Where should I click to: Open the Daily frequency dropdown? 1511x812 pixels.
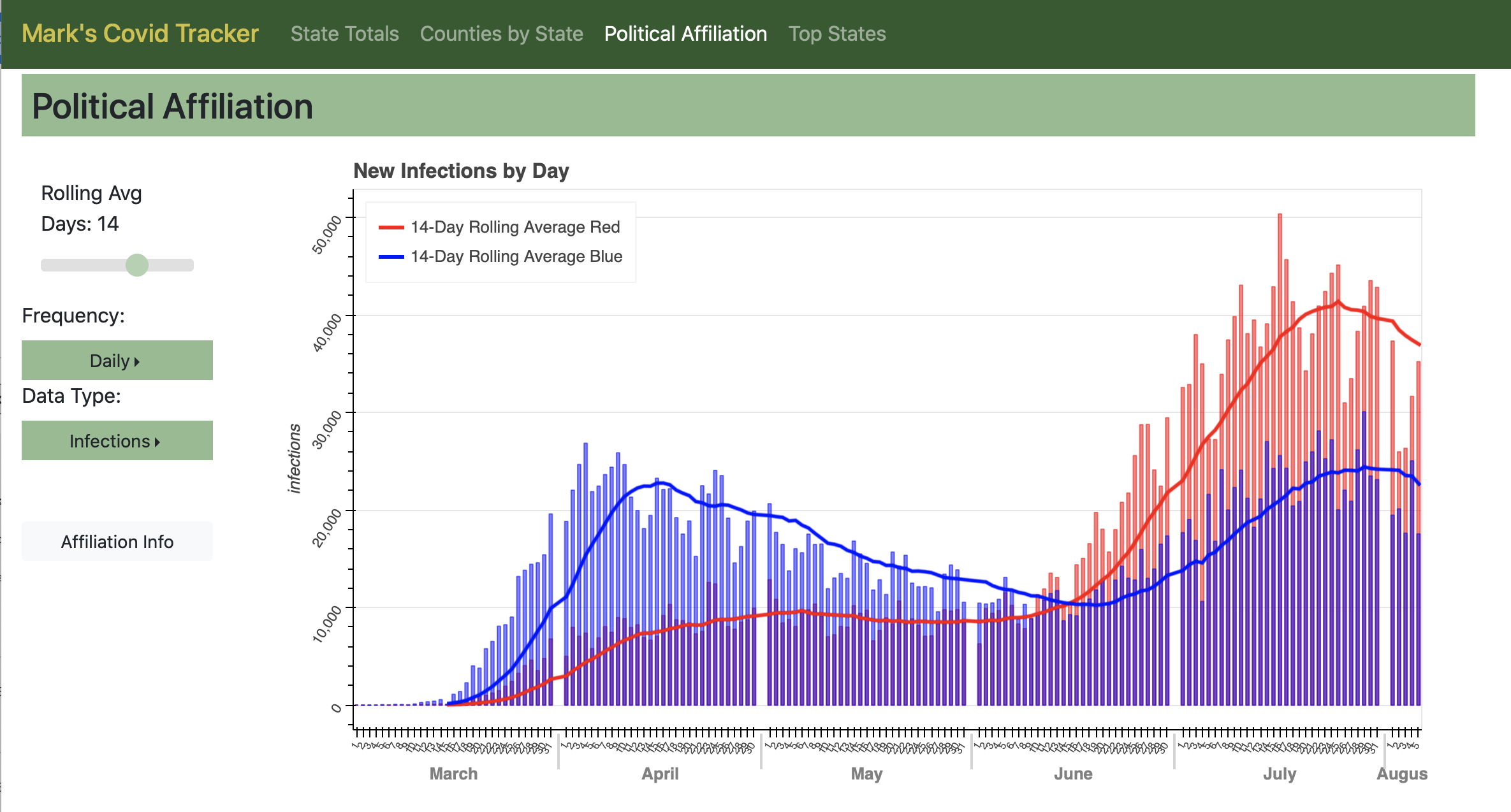pos(117,360)
